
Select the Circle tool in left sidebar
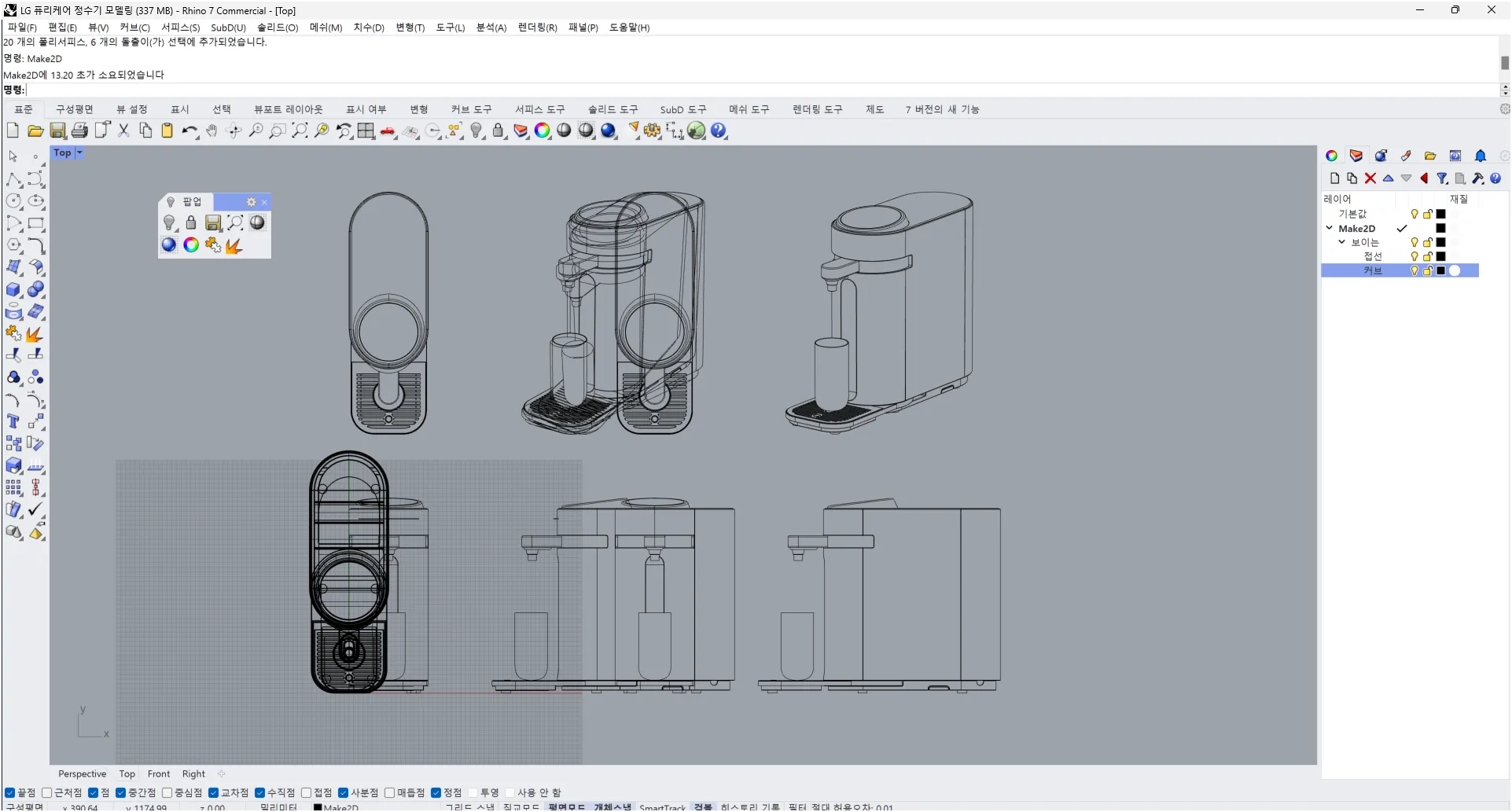[x=13, y=201]
